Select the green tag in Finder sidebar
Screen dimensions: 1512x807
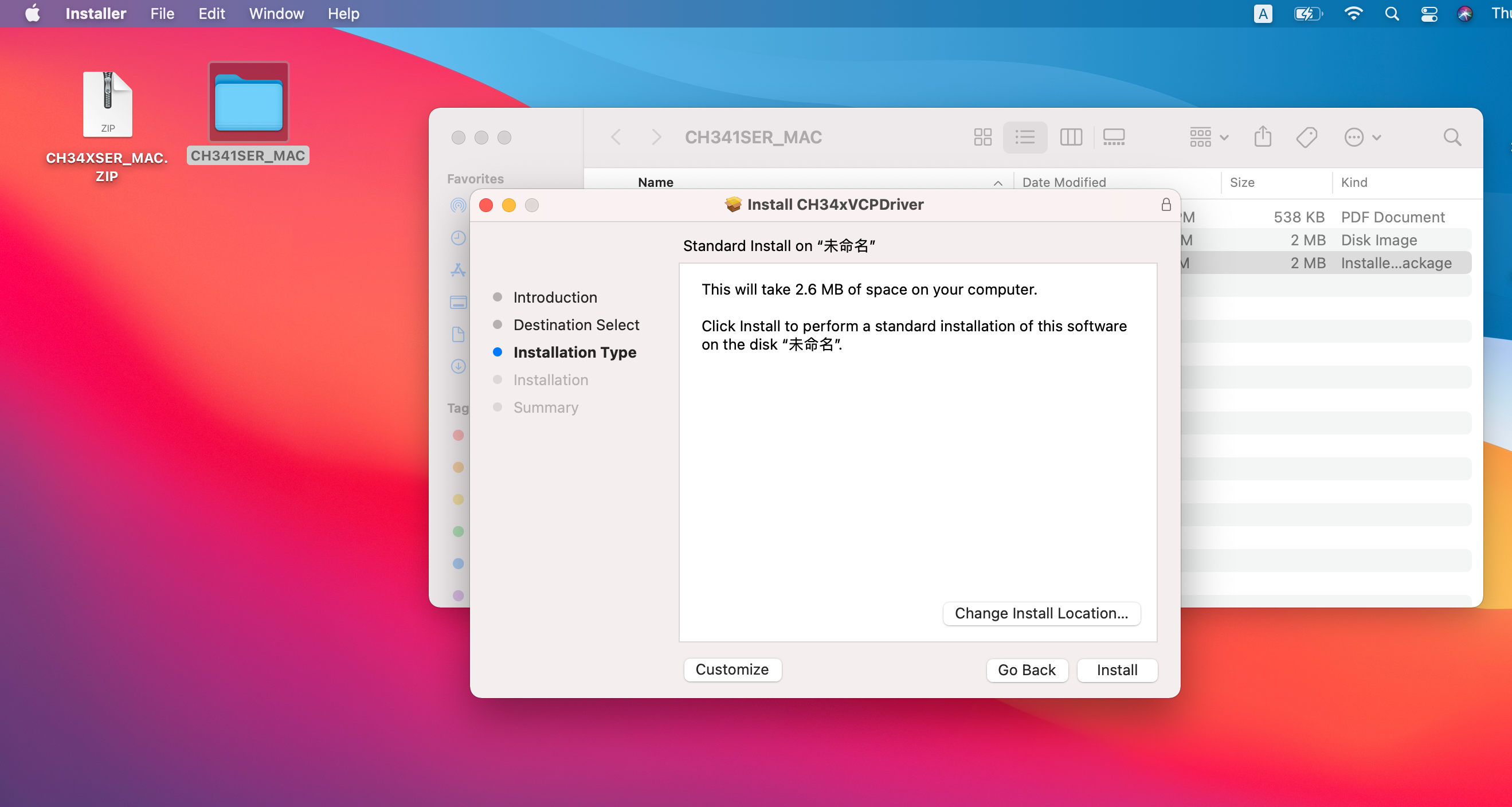coord(458,531)
